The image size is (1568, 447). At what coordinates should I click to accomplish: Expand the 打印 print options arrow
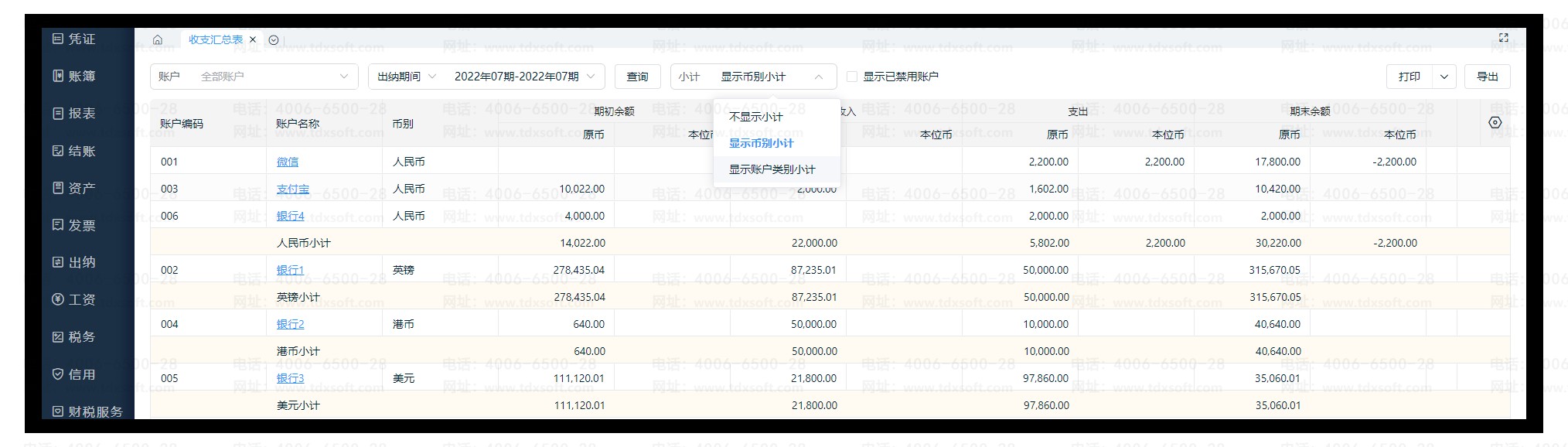pos(1444,77)
